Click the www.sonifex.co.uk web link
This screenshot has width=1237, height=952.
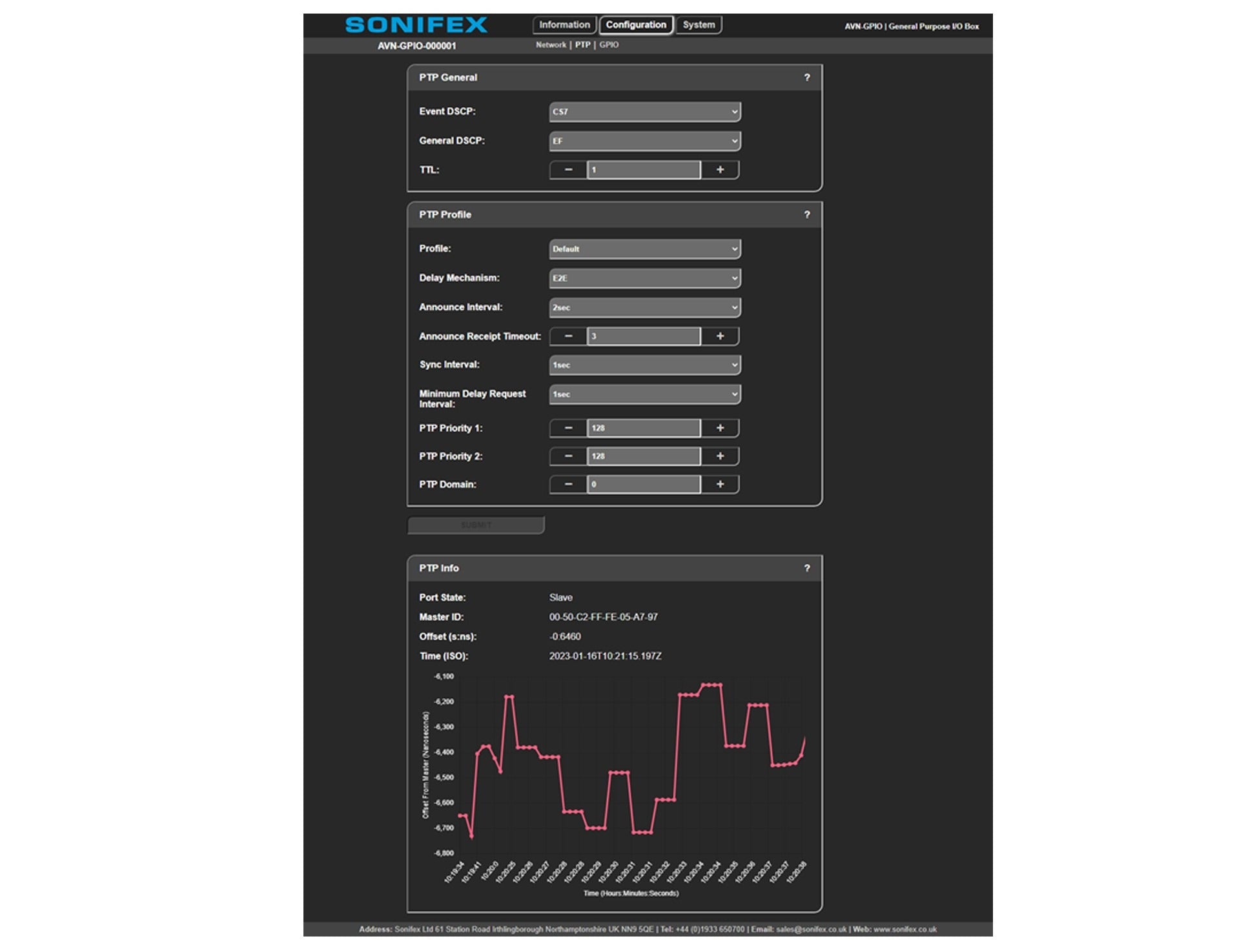pyautogui.click(x=905, y=929)
